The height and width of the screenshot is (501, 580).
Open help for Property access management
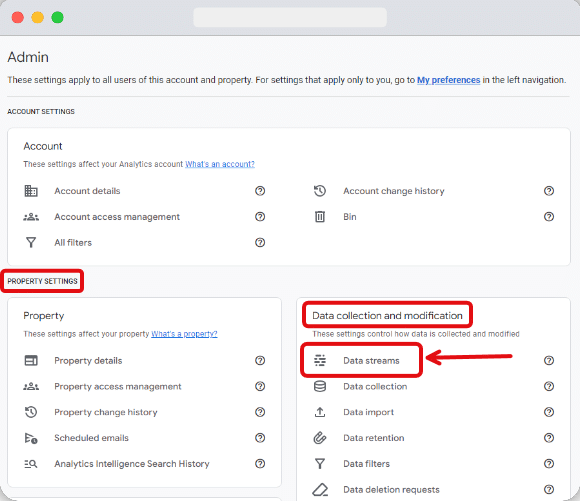260,386
